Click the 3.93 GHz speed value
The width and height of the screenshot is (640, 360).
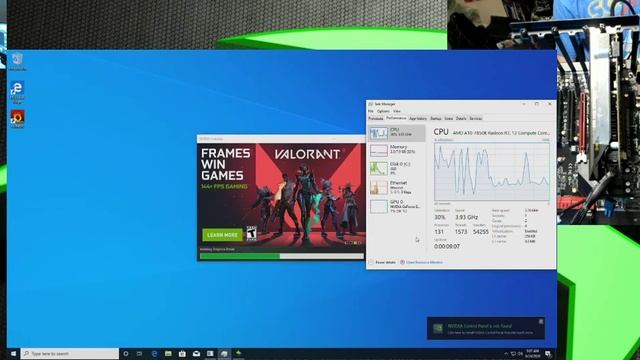[467, 217]
